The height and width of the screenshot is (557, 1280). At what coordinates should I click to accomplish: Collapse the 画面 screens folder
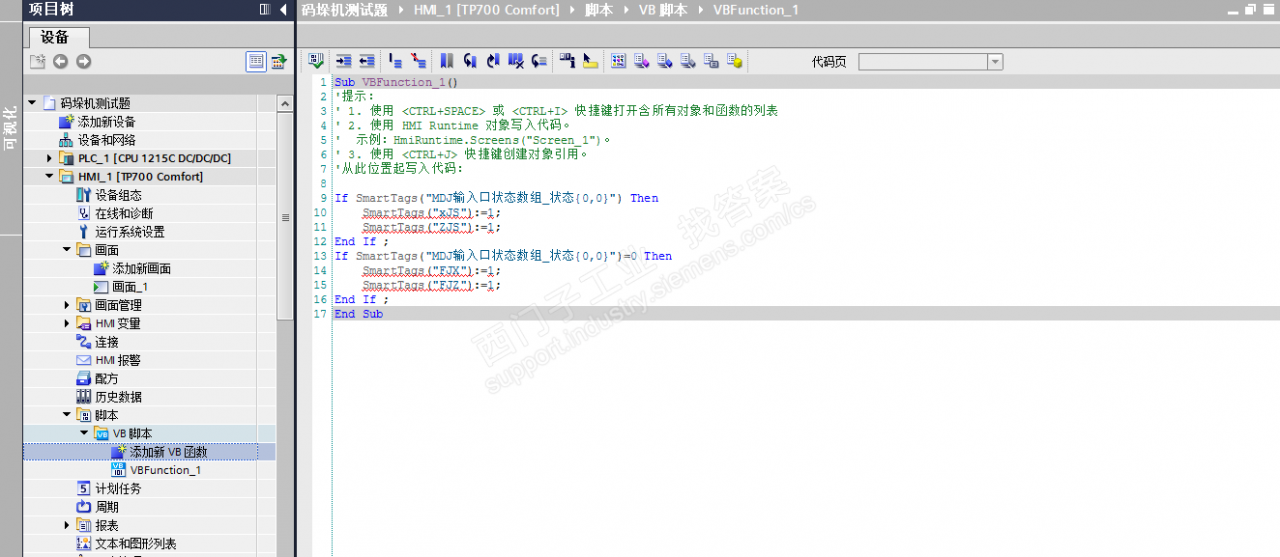[x=67, y=249]
